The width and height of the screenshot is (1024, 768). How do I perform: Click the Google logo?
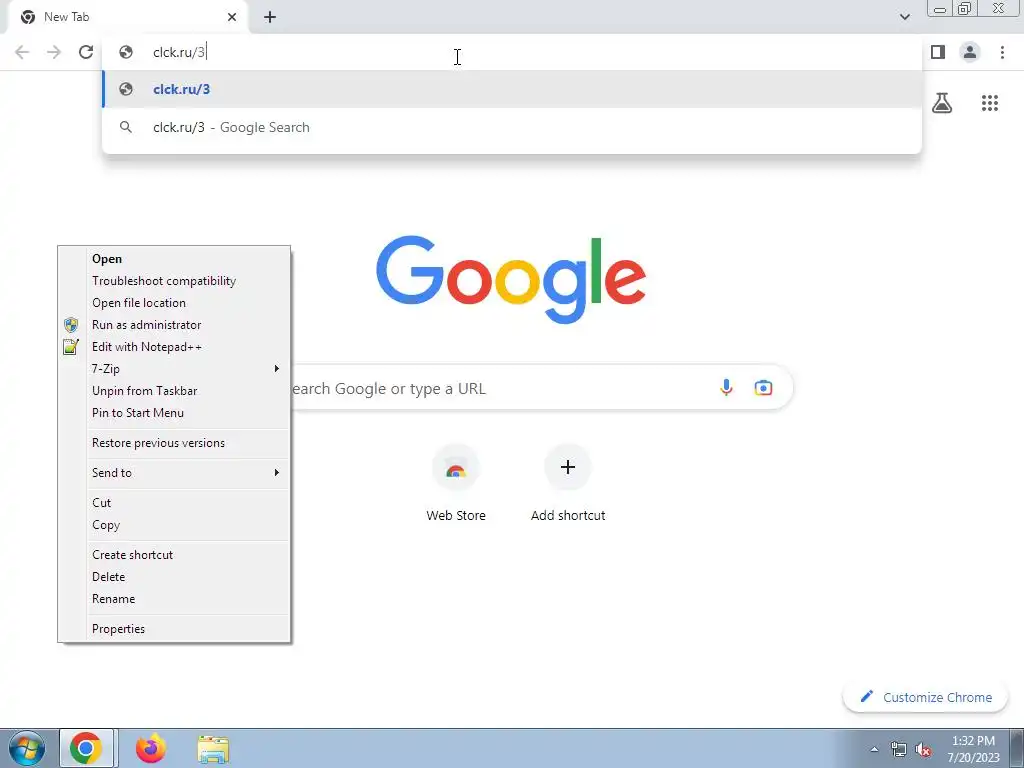coord(511,280)
